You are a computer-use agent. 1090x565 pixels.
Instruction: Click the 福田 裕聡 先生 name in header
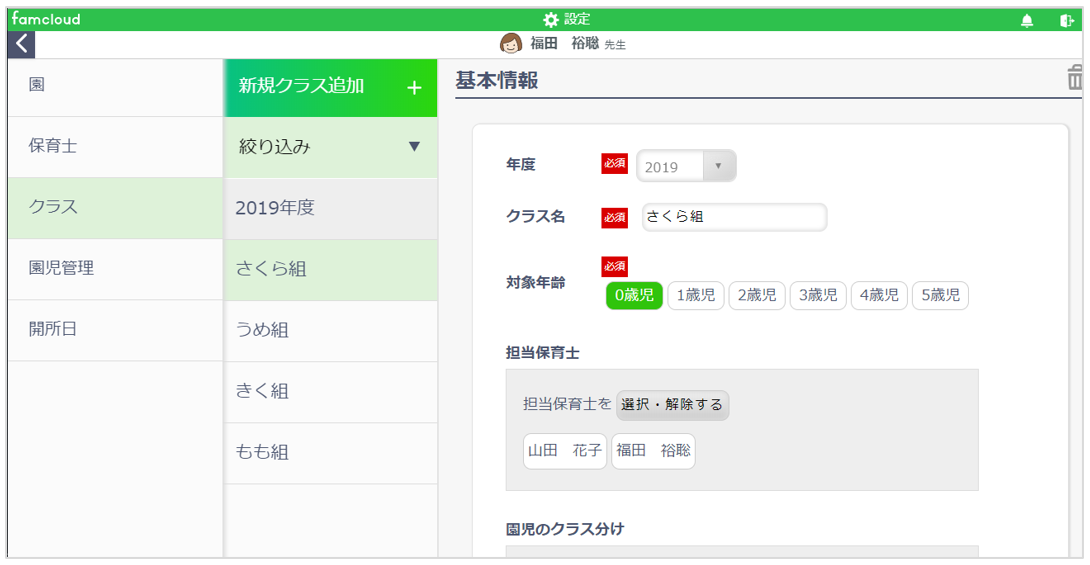(x=578, y=44)
